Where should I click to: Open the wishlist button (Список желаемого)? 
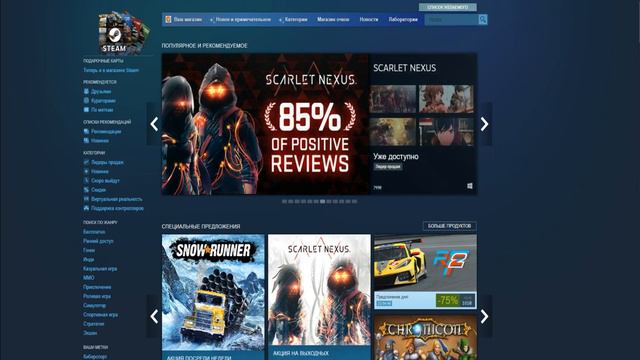coord(447,7)
